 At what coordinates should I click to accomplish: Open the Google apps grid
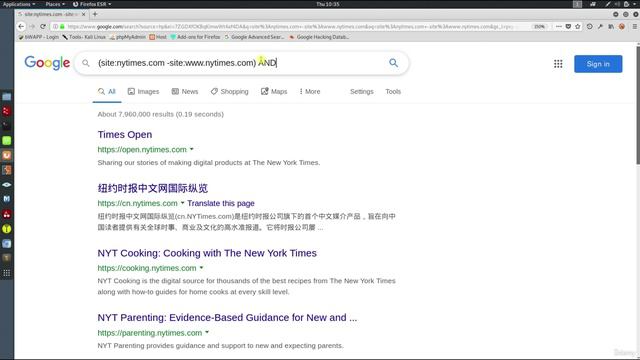pyautogui.click(x=558, y=64)
